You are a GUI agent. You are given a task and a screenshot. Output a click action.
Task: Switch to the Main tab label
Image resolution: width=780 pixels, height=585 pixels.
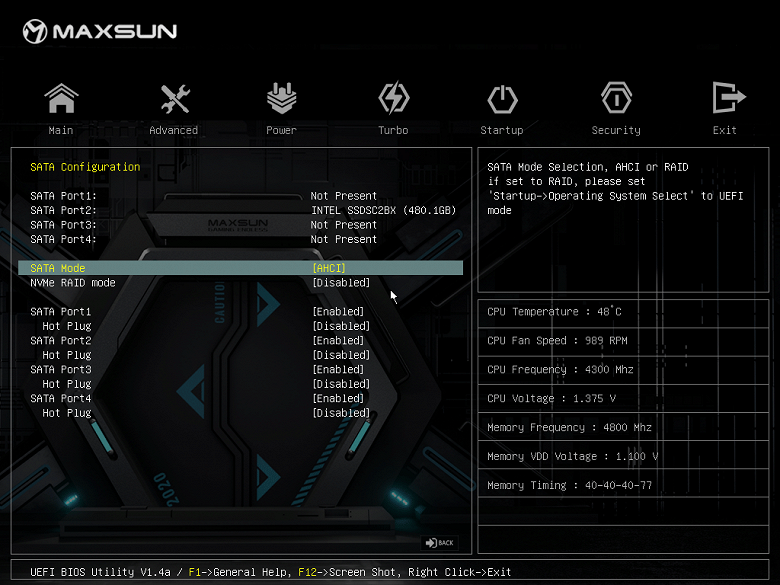[x=61, y=130]
